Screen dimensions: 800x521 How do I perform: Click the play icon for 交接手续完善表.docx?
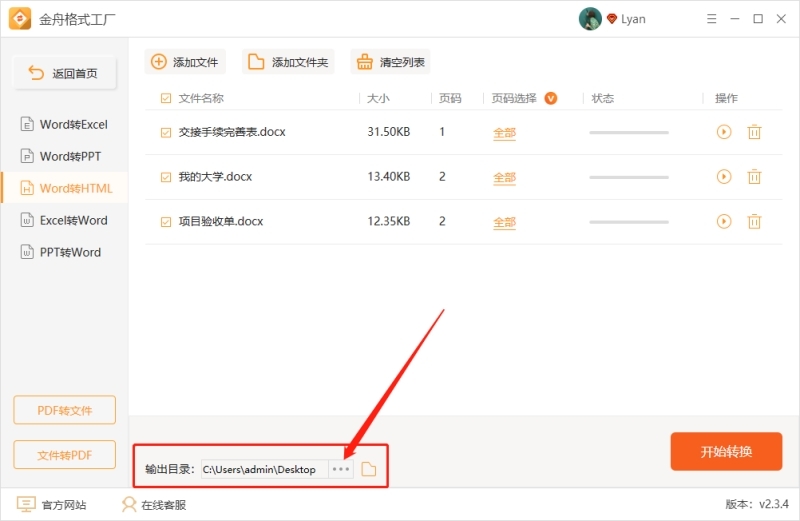coord(724,132)
